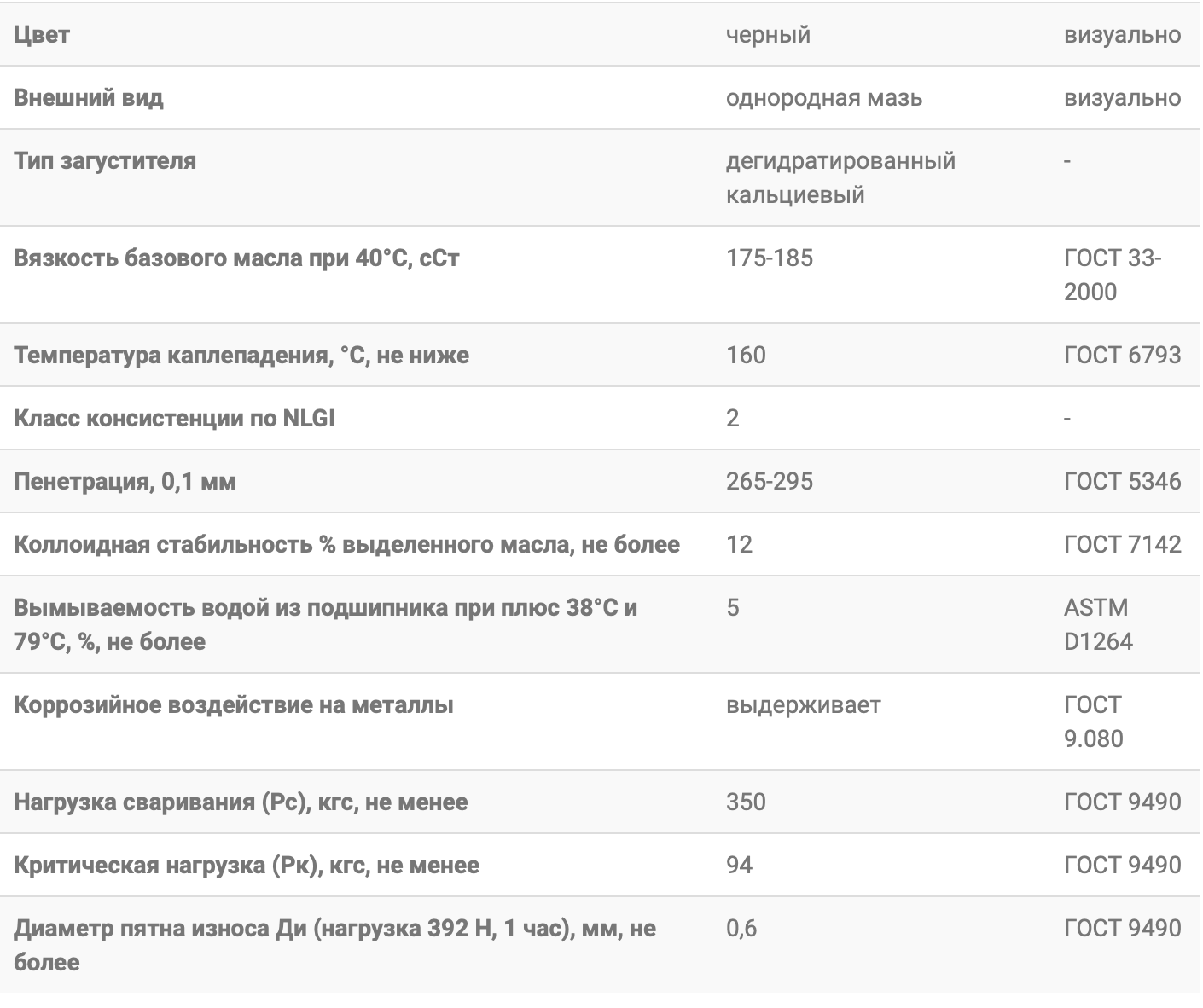Select the 'ГОСТ 6793' method text
This screenshot has height=1008, width=1203.
click(1123, 355)
